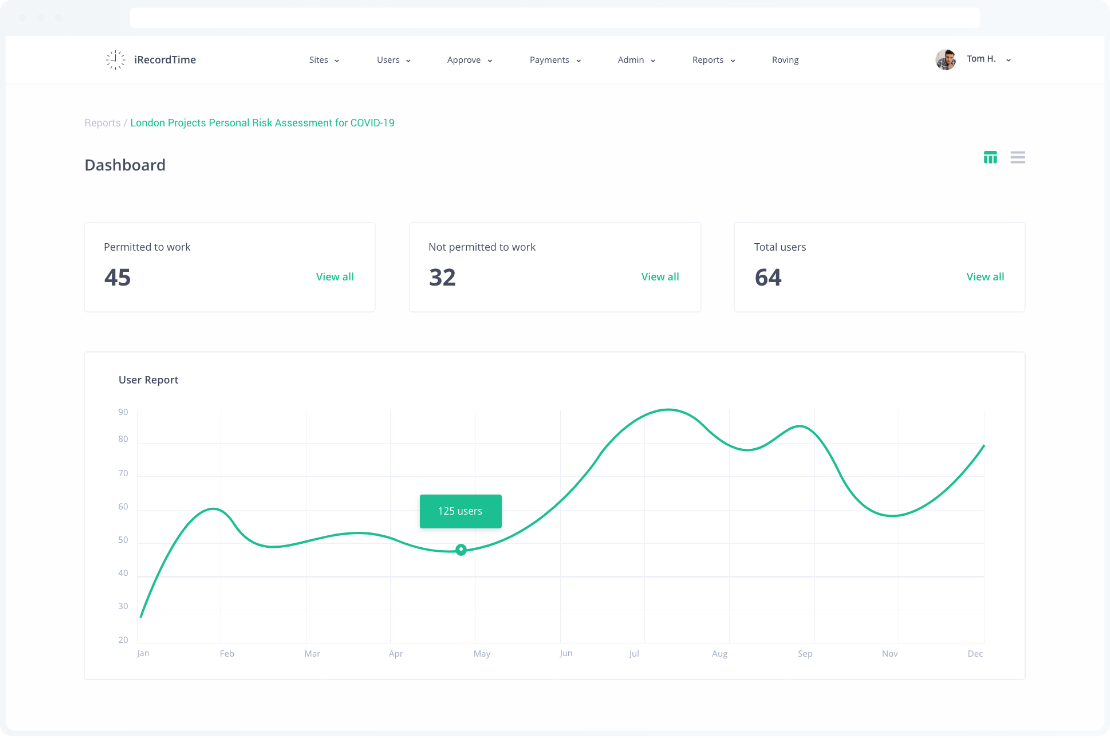Image resolution: width=1110 pixels, height=738 pixels.
Task: Open the Payments menu
Action: [555, 60]
